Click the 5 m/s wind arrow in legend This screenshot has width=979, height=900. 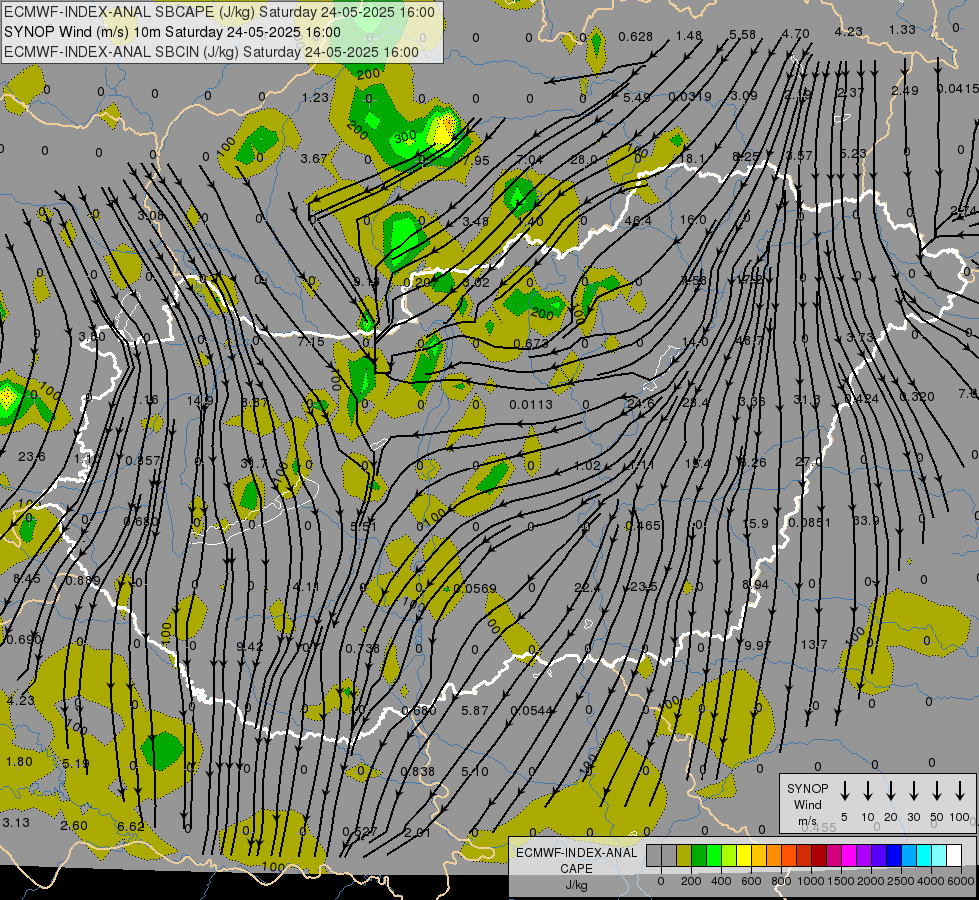[x=844, y=791]
